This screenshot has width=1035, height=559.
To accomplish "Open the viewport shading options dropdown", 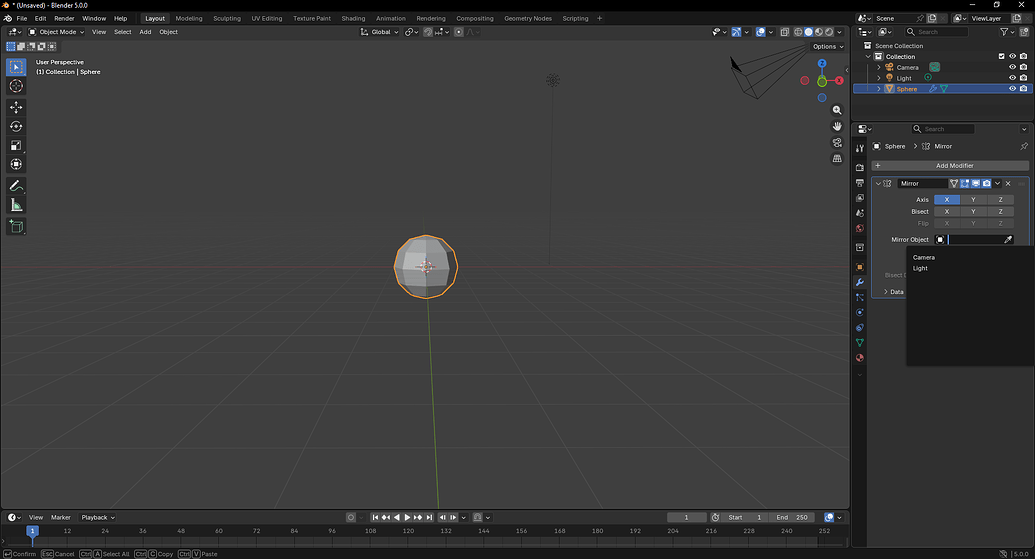I will click(x=840, y=32).
